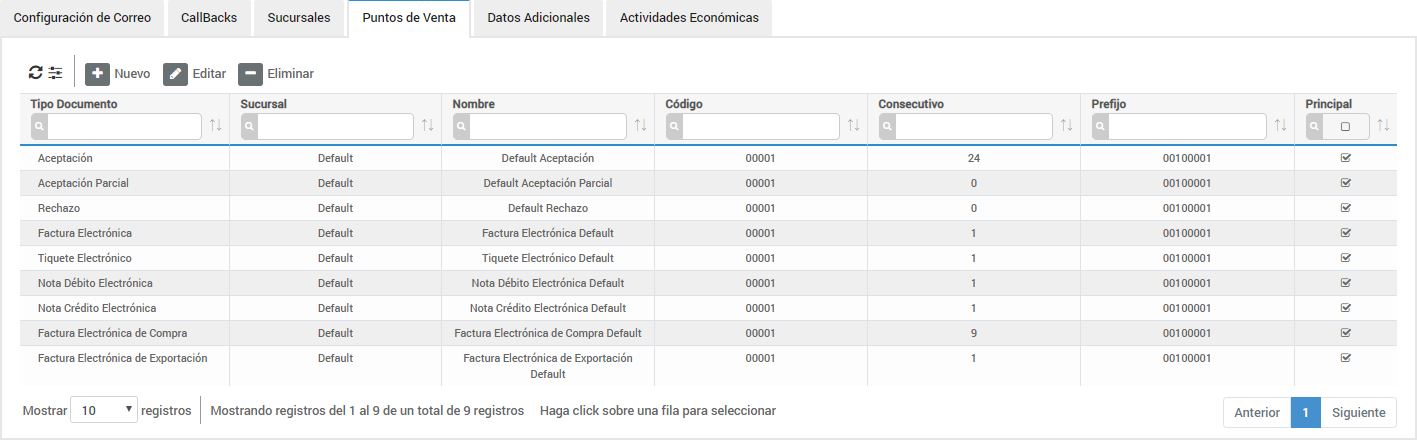1417x440 pixels.
Task: Switch to Sucursales tab
Action: 299,18
